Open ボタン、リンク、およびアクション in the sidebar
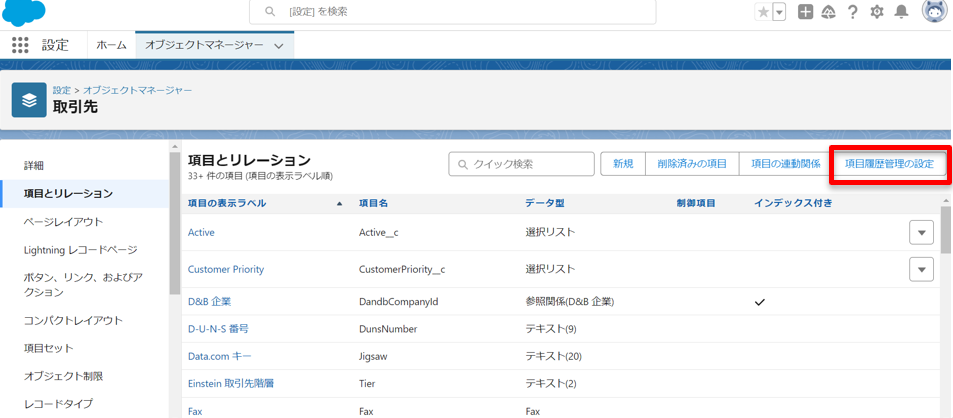This screenshot has width=953, height=418. pyautogui.click(x=85, y=285)
